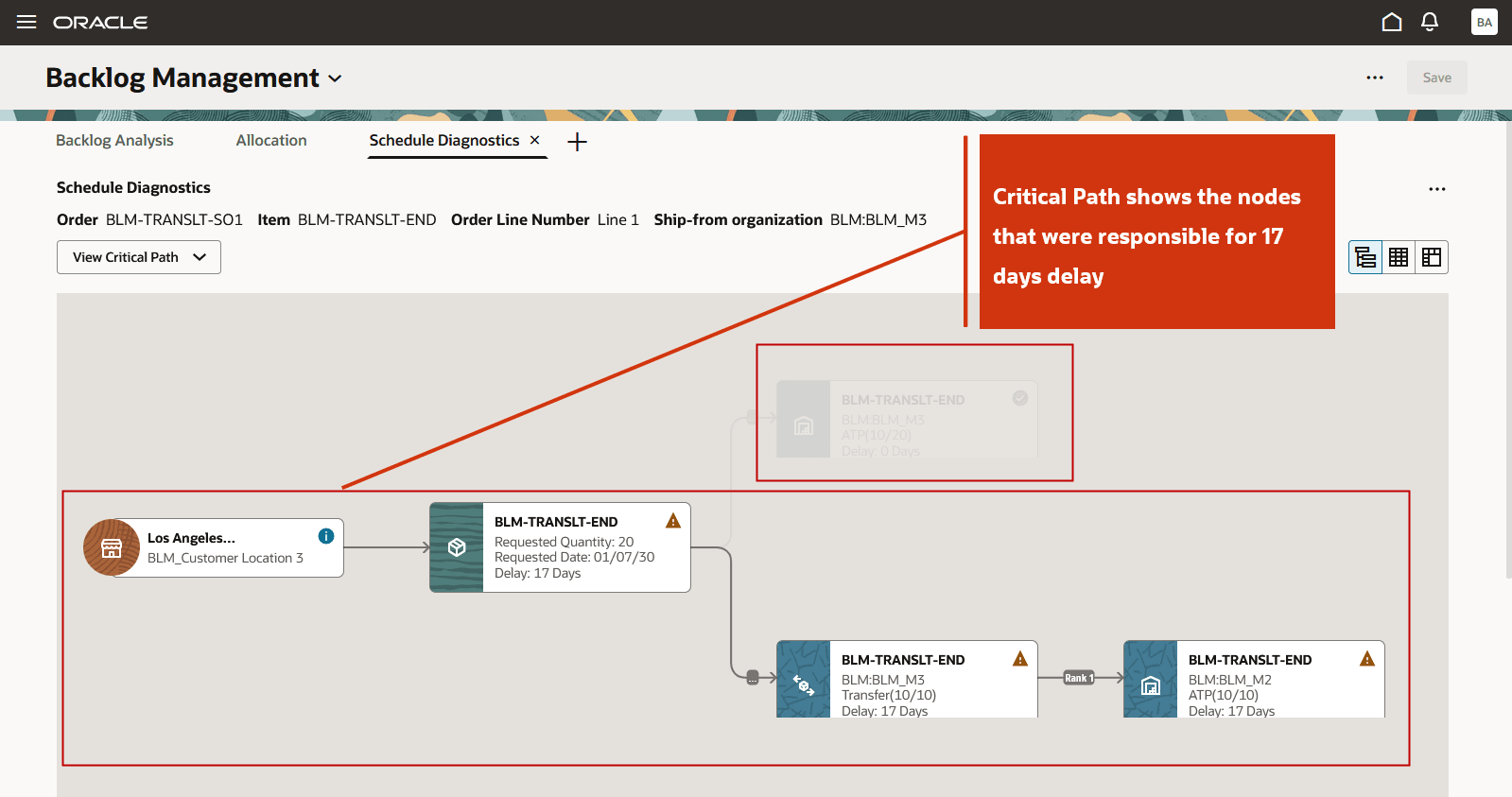This screenshot has height=797, width=1512.
Task: Open the BA user profile avatar
Action: point(1485,22)
